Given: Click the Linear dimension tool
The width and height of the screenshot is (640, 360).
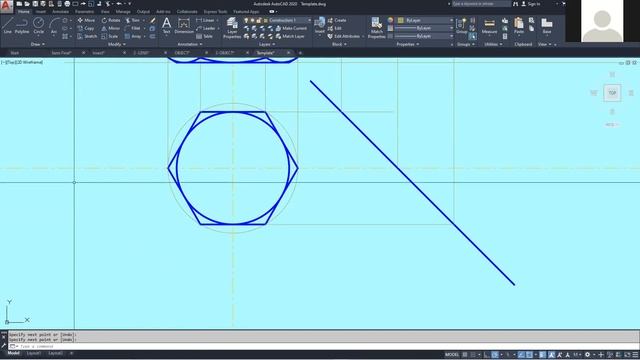Looking at the screenshot, I should (x=205, y=20).
